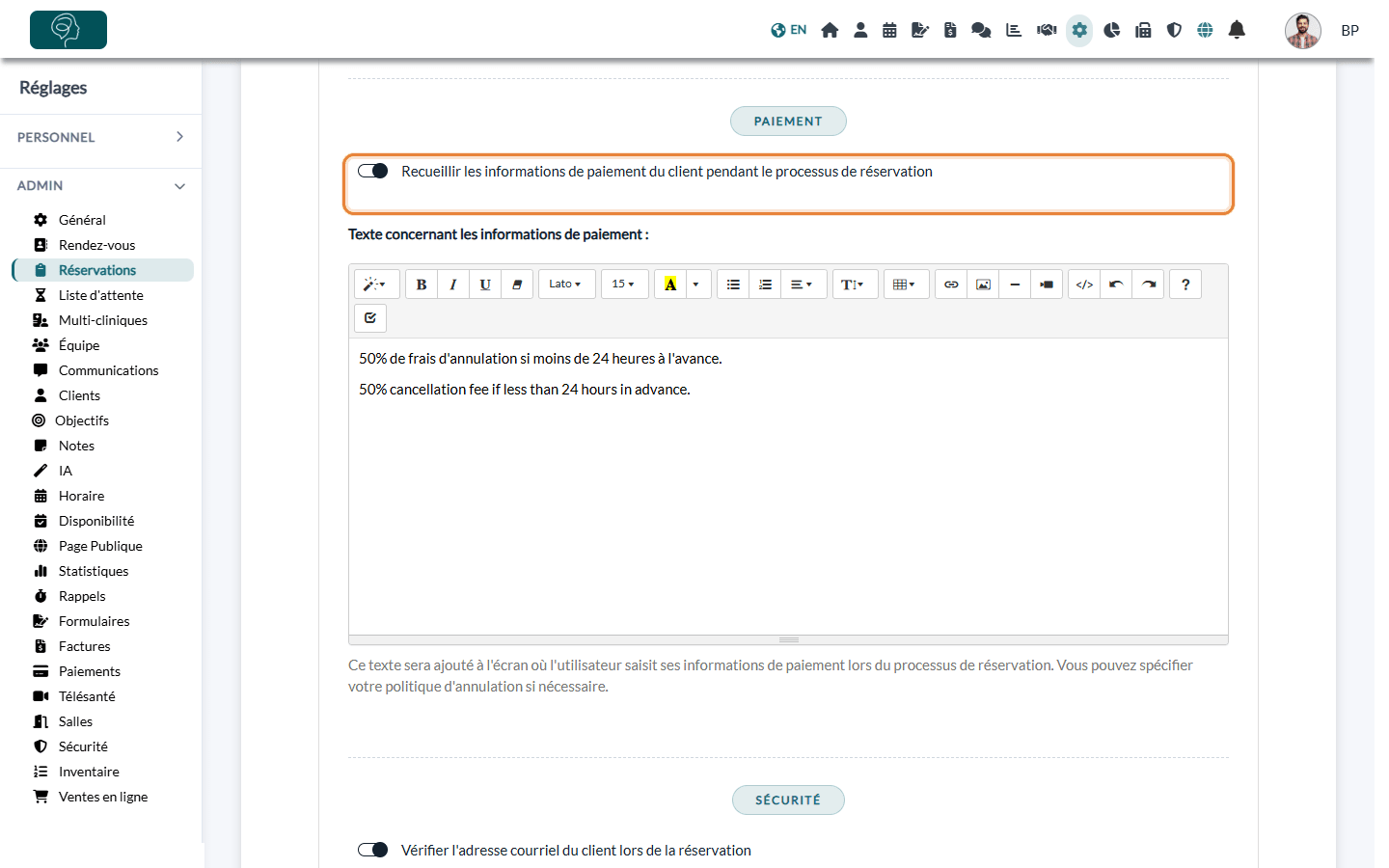Screen dimensions: 1389x868
Task: Switch language with the EN button
Action: 789,30
